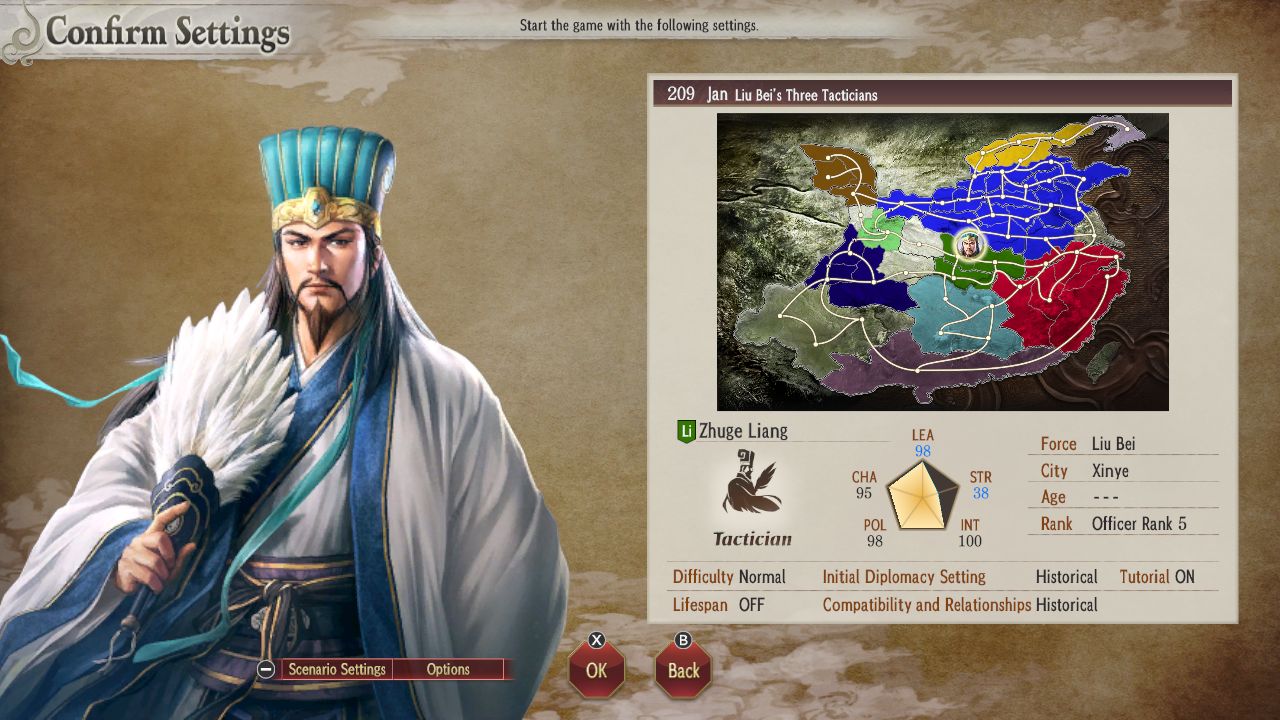Confirm with the red OK button
1280x720 pixels.
[597, 669]
